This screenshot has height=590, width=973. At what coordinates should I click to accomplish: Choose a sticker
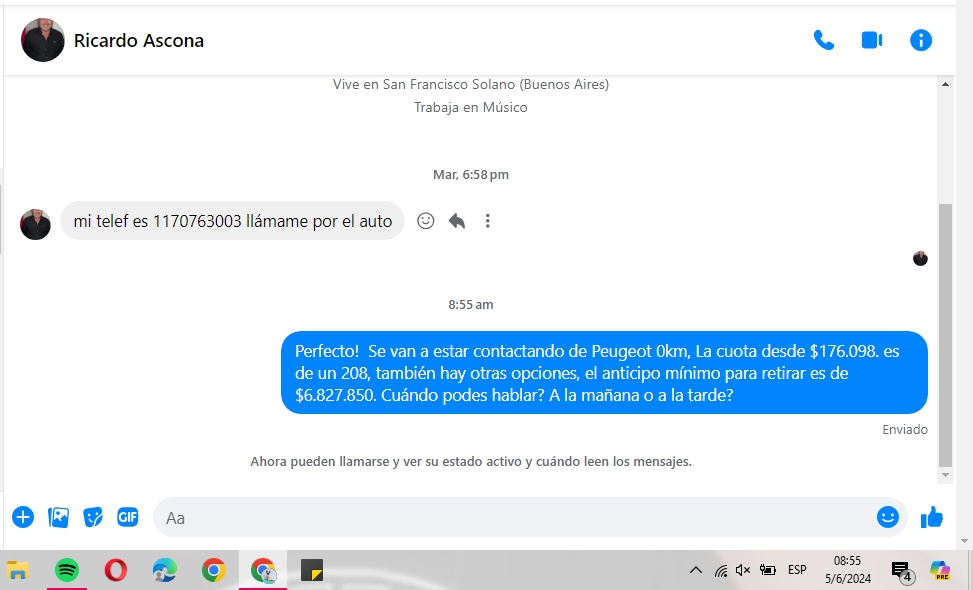click(x=93, y=517)
